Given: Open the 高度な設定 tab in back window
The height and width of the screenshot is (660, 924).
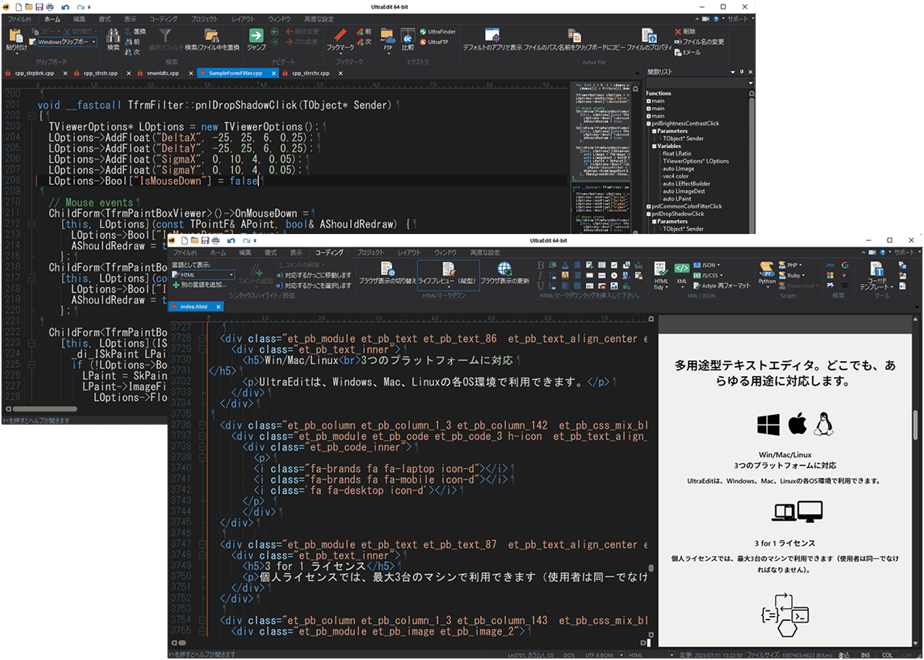Looking at the screenshot, I should coord(319,19).
